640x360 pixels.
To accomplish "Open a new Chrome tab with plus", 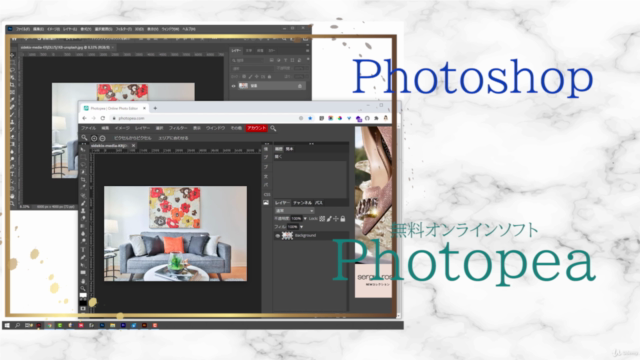I will pos(155,109).
